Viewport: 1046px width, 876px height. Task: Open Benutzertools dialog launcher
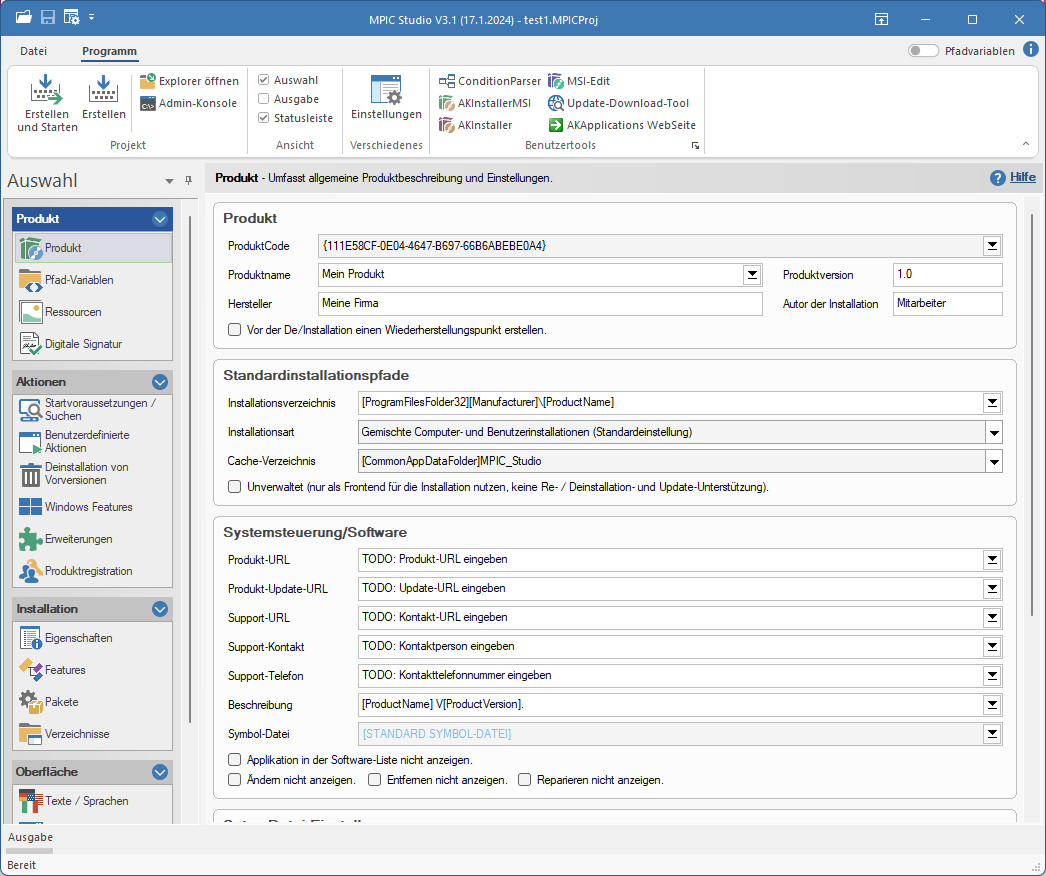coord(695,145)
